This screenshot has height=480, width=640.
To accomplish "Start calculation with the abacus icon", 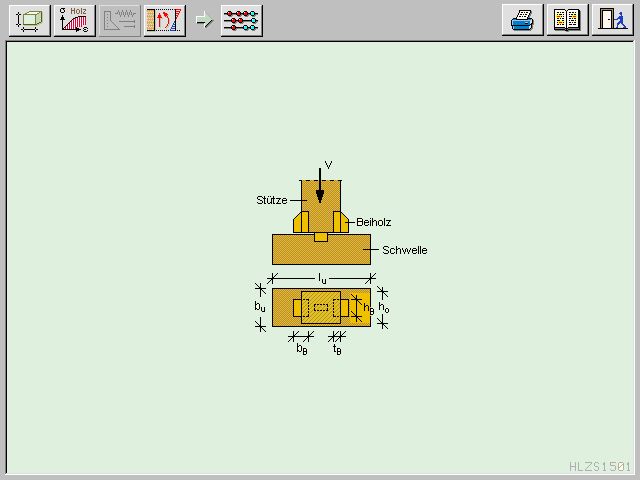I will (x=241, y=20).
